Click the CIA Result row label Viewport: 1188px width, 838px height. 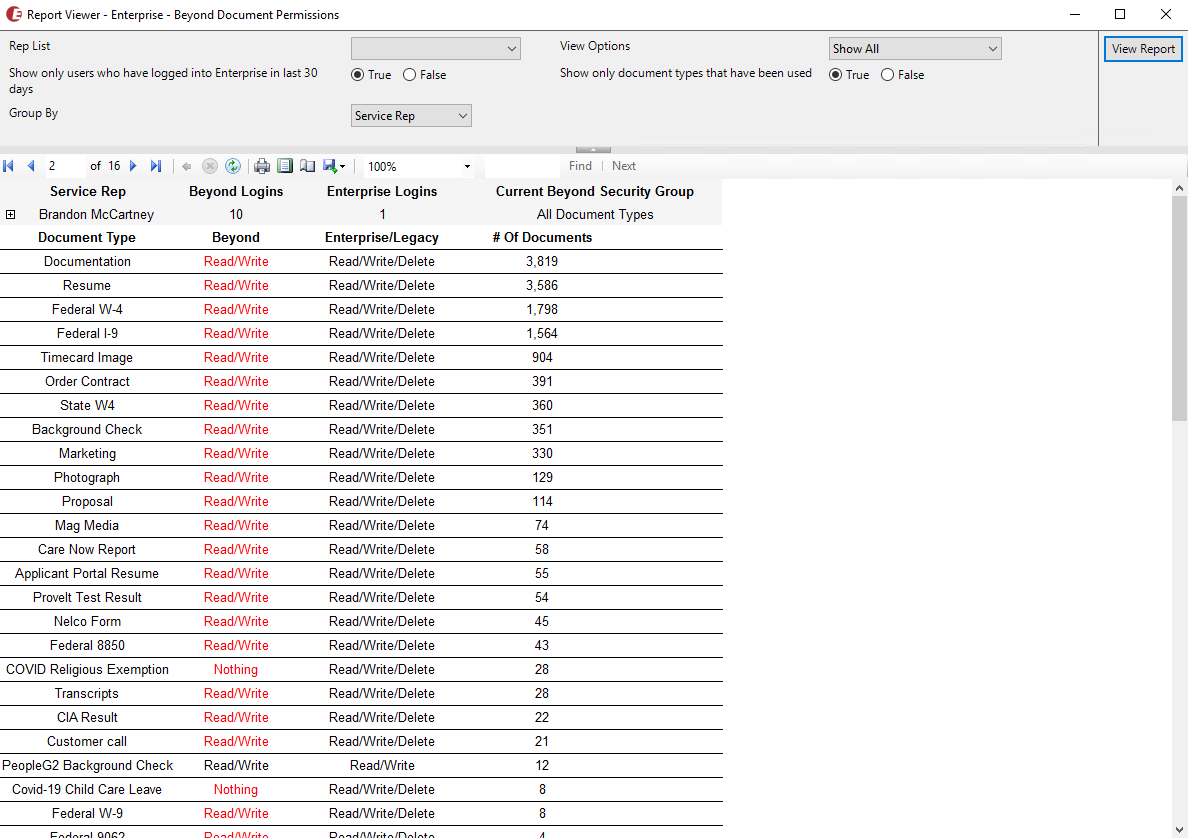pyautogui.click(x=87, y=718)
